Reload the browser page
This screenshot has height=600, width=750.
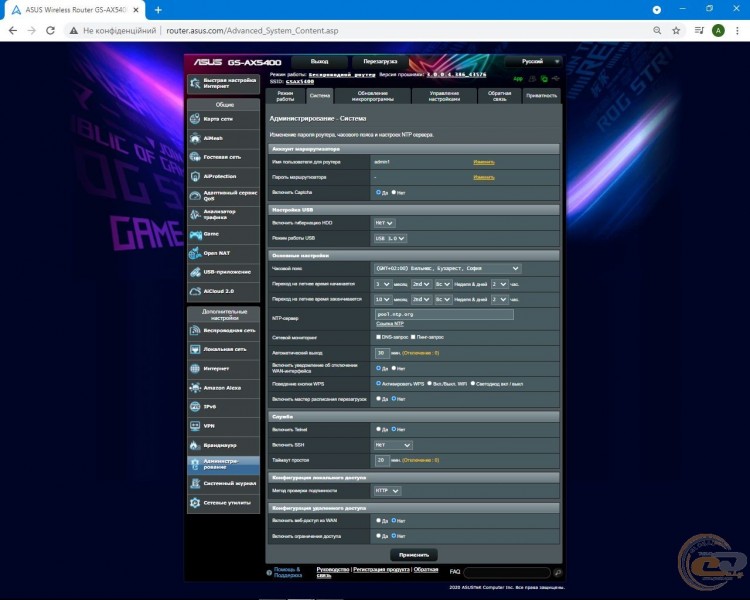50,31
